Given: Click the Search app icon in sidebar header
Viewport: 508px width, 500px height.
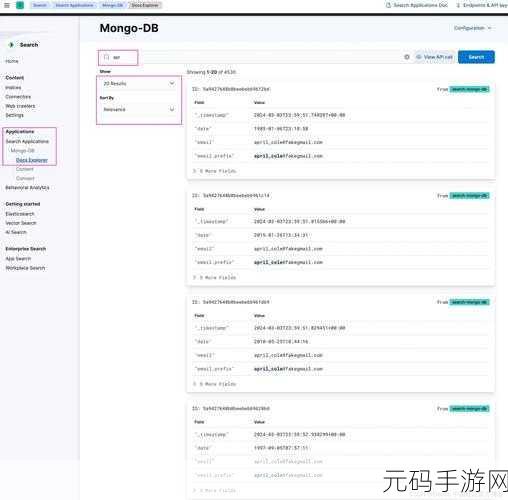Looking at the screenshot, I should (x=11, y=45).
